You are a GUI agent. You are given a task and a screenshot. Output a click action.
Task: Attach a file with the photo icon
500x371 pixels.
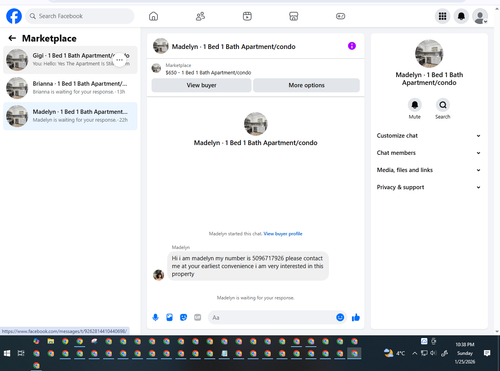[x=169, y=317]
